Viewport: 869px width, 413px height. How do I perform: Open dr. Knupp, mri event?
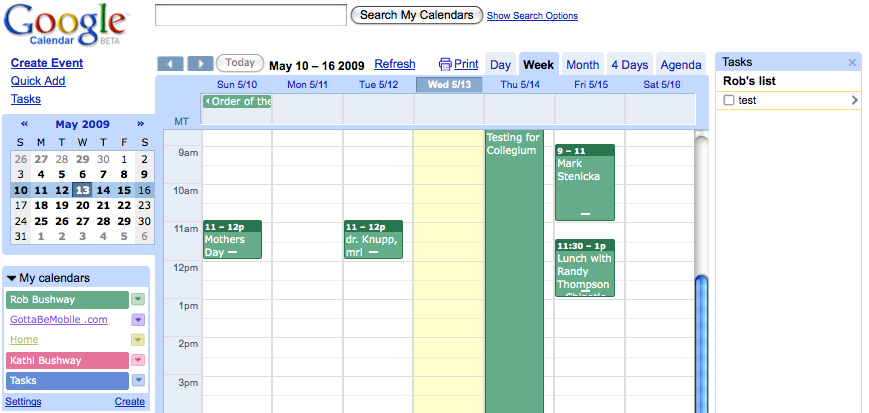point(373,239)
